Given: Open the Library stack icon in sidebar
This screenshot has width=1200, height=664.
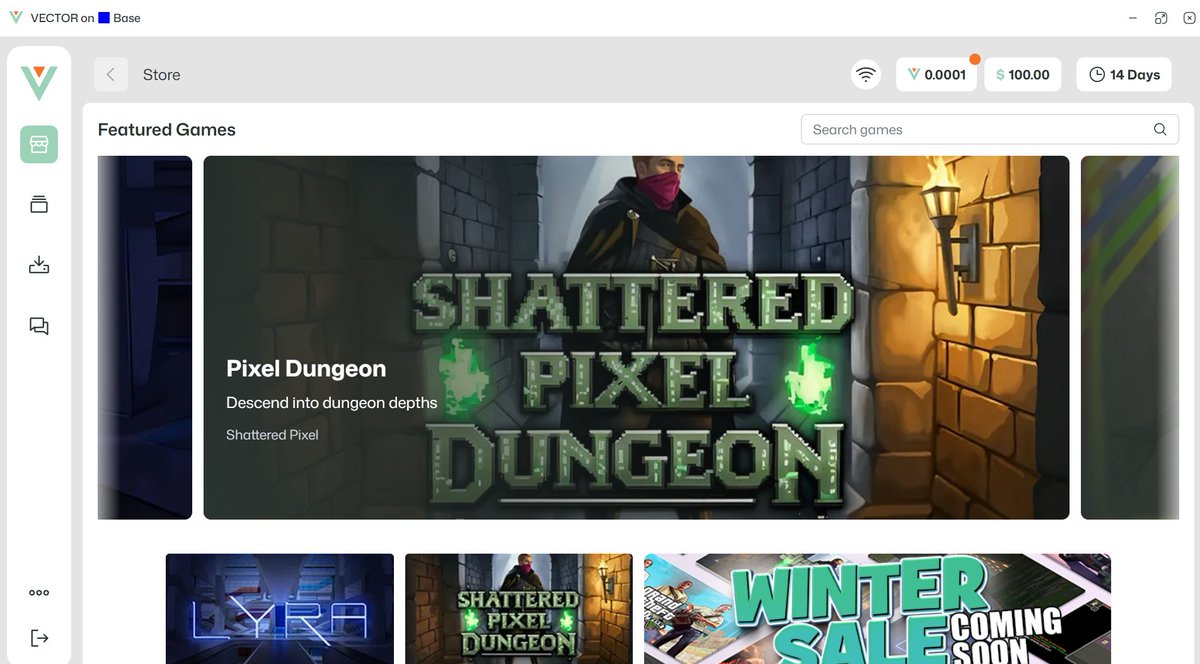Looking at the screenshot, I should click(x=39, y=204).
